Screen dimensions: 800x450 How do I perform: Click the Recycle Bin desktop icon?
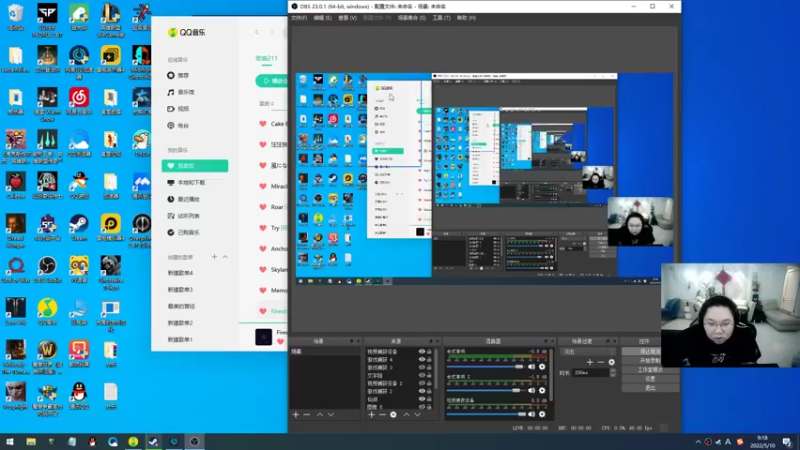15,17
